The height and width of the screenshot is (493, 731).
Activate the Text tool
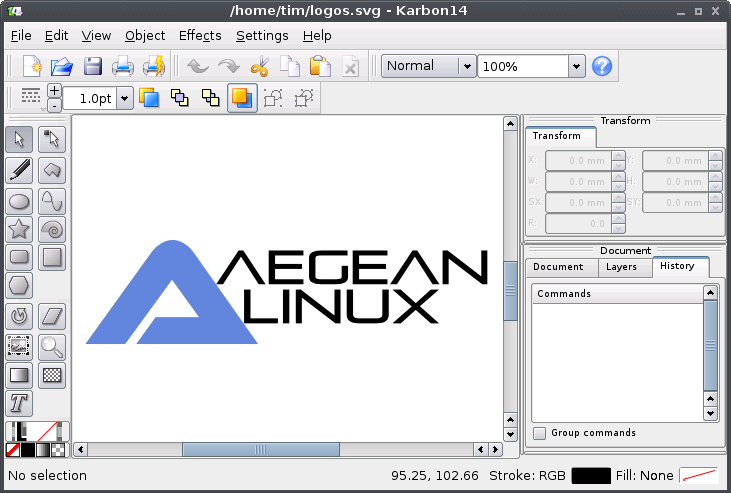click(19, 404)
